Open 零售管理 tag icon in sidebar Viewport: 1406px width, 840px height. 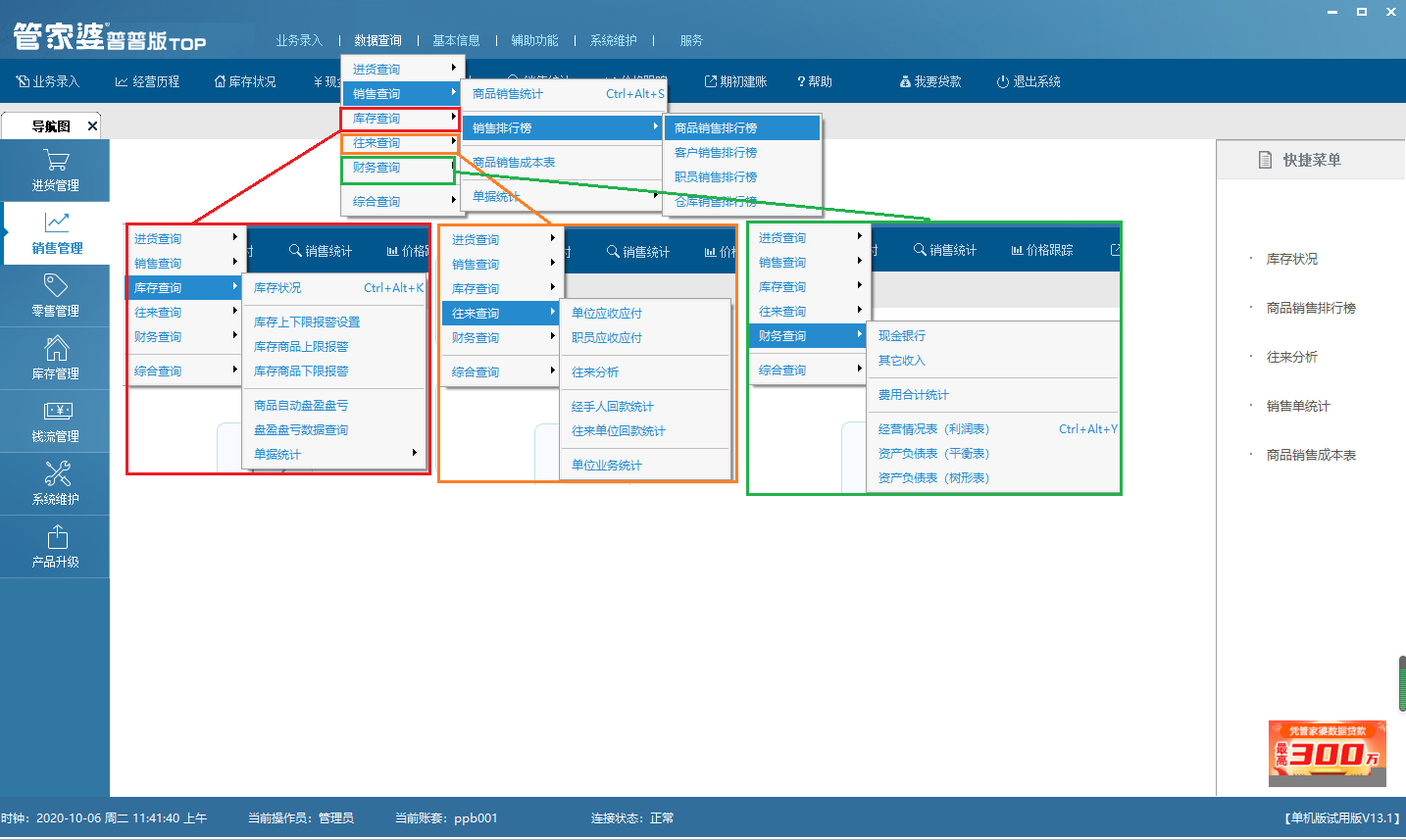tap(56, 285)
